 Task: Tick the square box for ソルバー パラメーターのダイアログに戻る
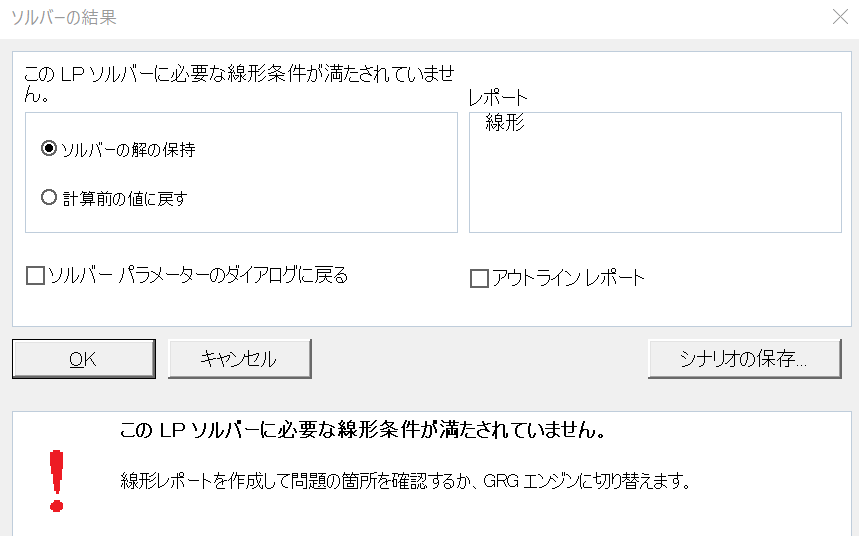click(x=35, y=276)
